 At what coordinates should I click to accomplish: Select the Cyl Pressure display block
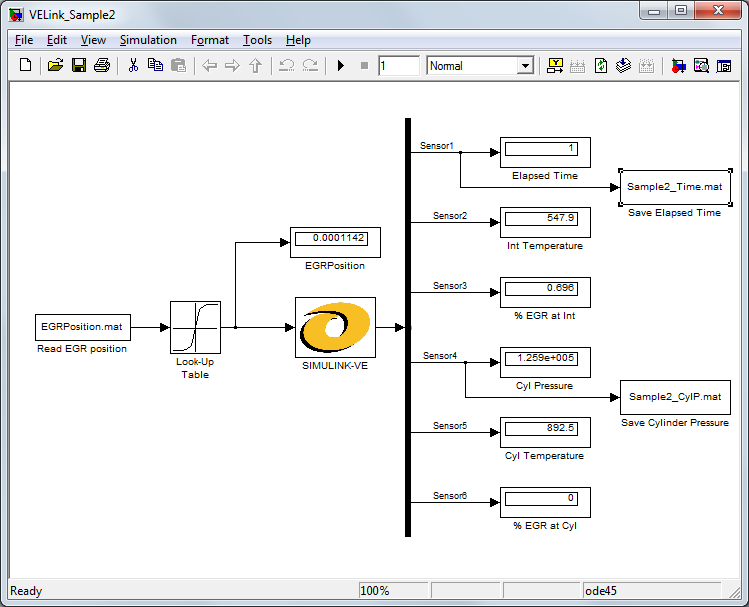click(x=545, y=362)
